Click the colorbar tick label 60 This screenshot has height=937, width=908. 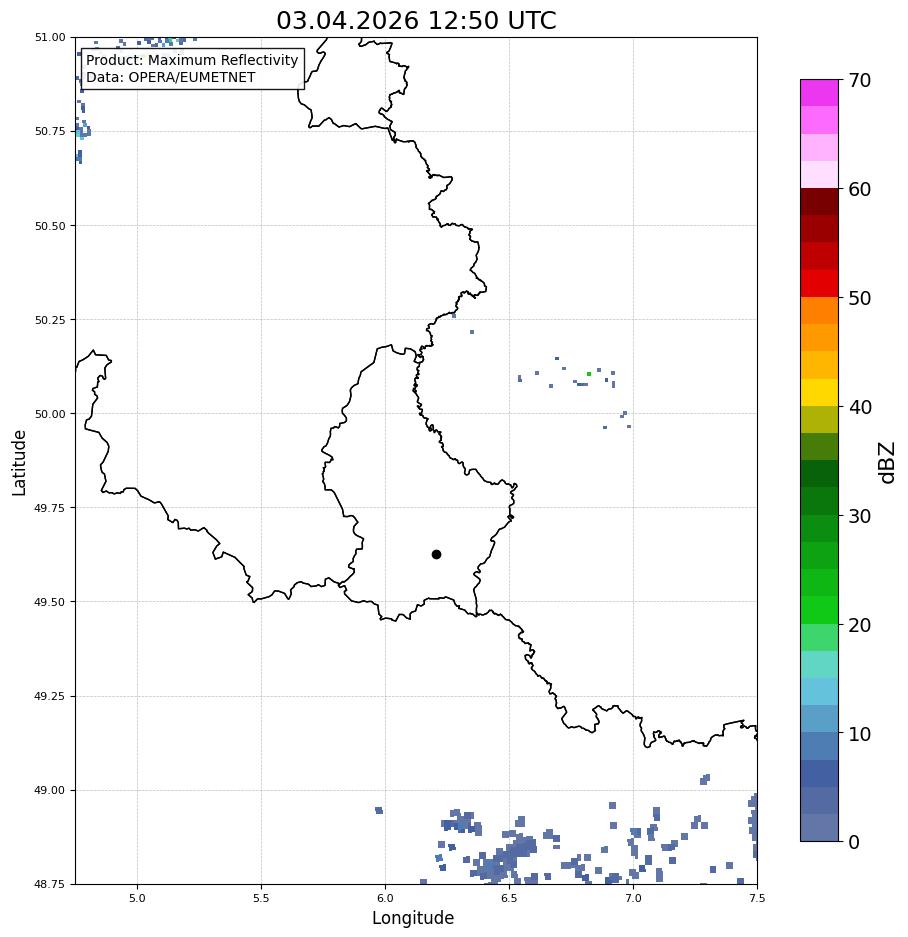pyautogui.click(x=860, y=189)
